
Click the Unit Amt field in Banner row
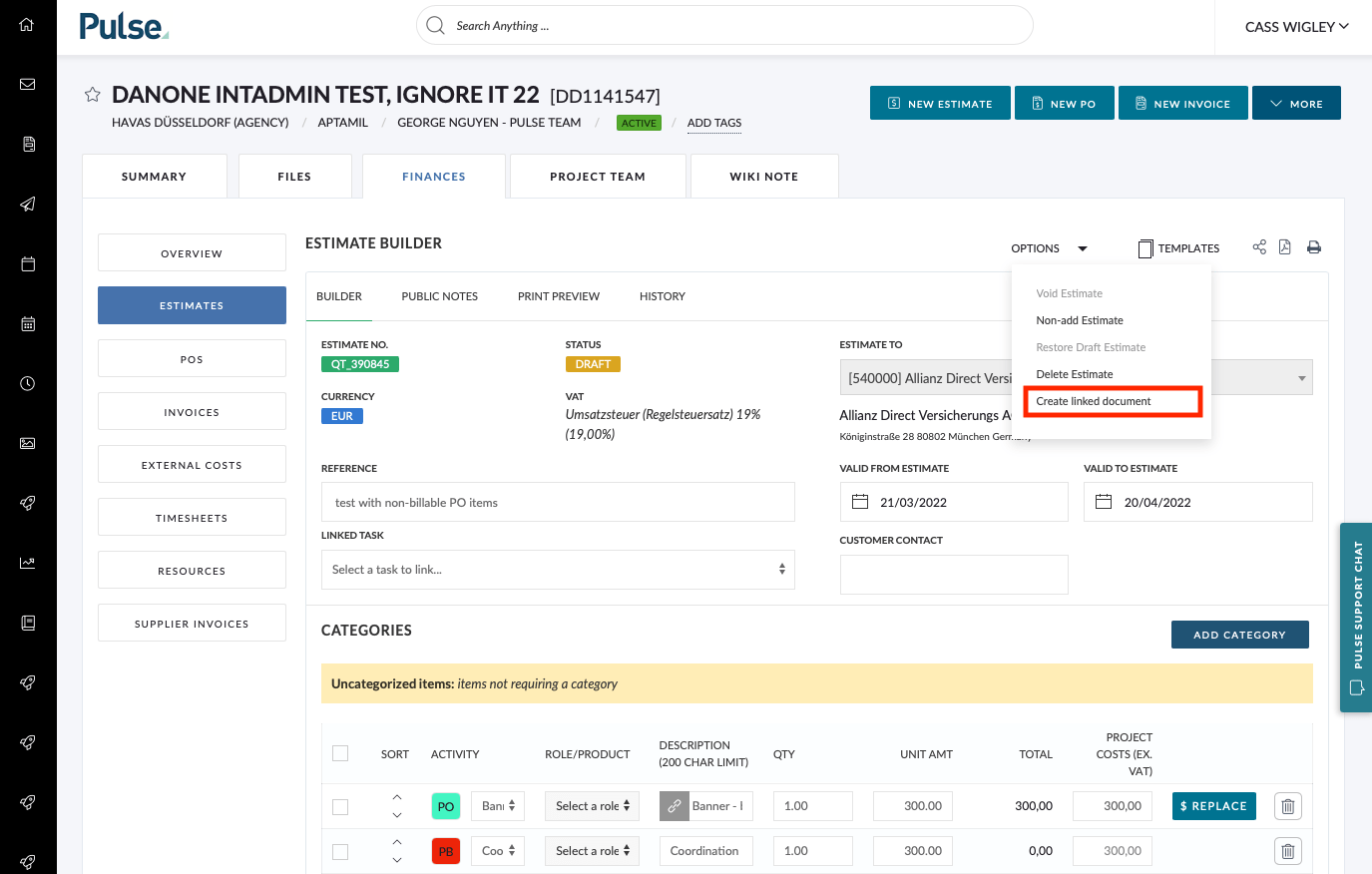pyautogui.click(x=913, y=806)
